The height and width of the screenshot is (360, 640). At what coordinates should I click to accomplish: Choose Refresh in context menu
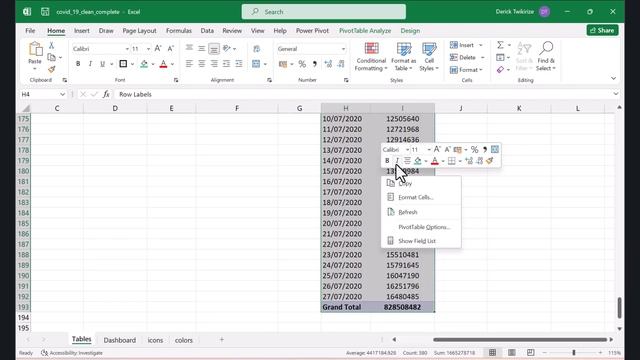coord(421,212)
